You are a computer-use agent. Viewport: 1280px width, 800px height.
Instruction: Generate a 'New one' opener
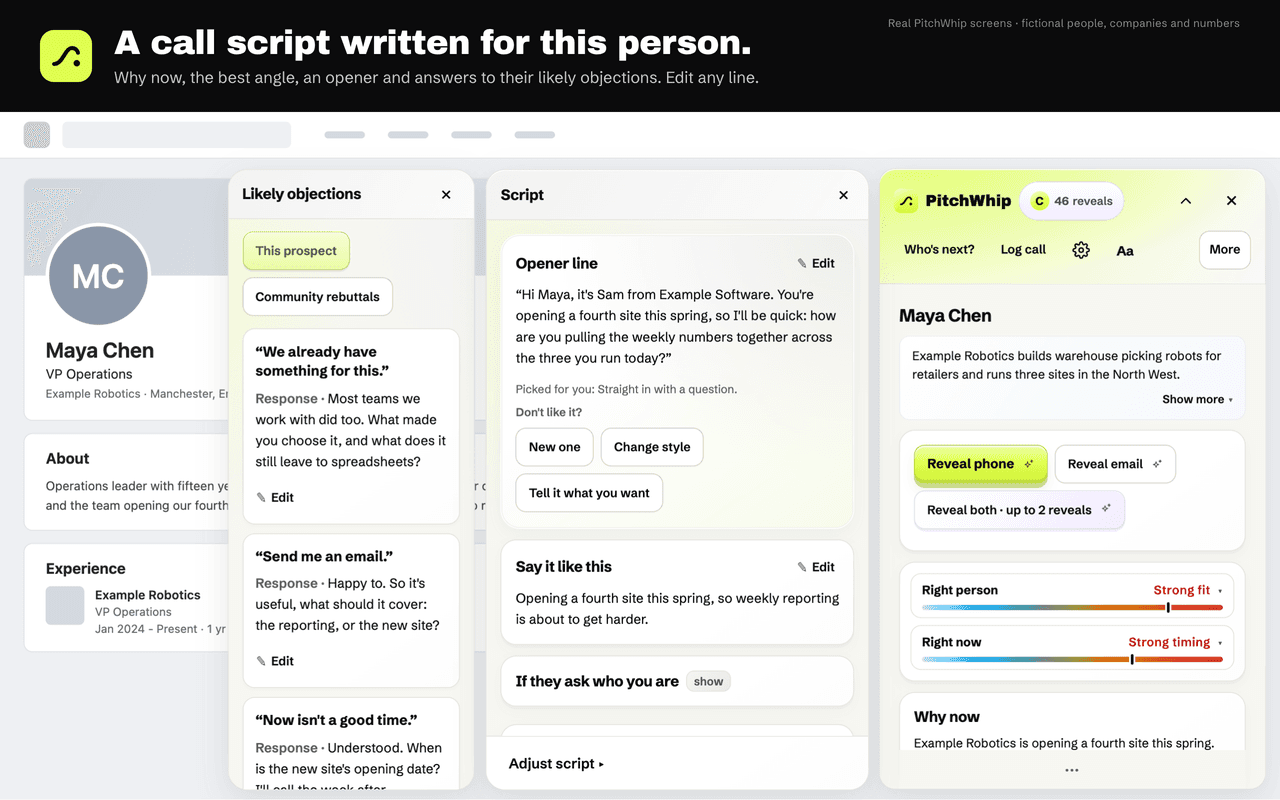555,447
